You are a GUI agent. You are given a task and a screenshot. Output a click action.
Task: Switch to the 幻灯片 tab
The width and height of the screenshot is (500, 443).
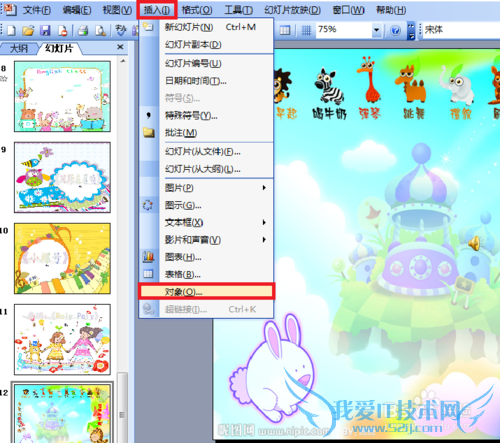59,48
